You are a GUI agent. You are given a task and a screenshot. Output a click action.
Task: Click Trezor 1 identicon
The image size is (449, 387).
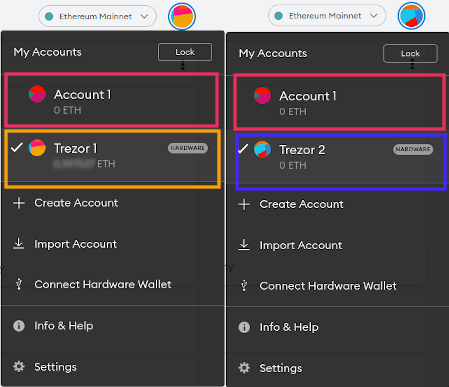click(37, 148)
